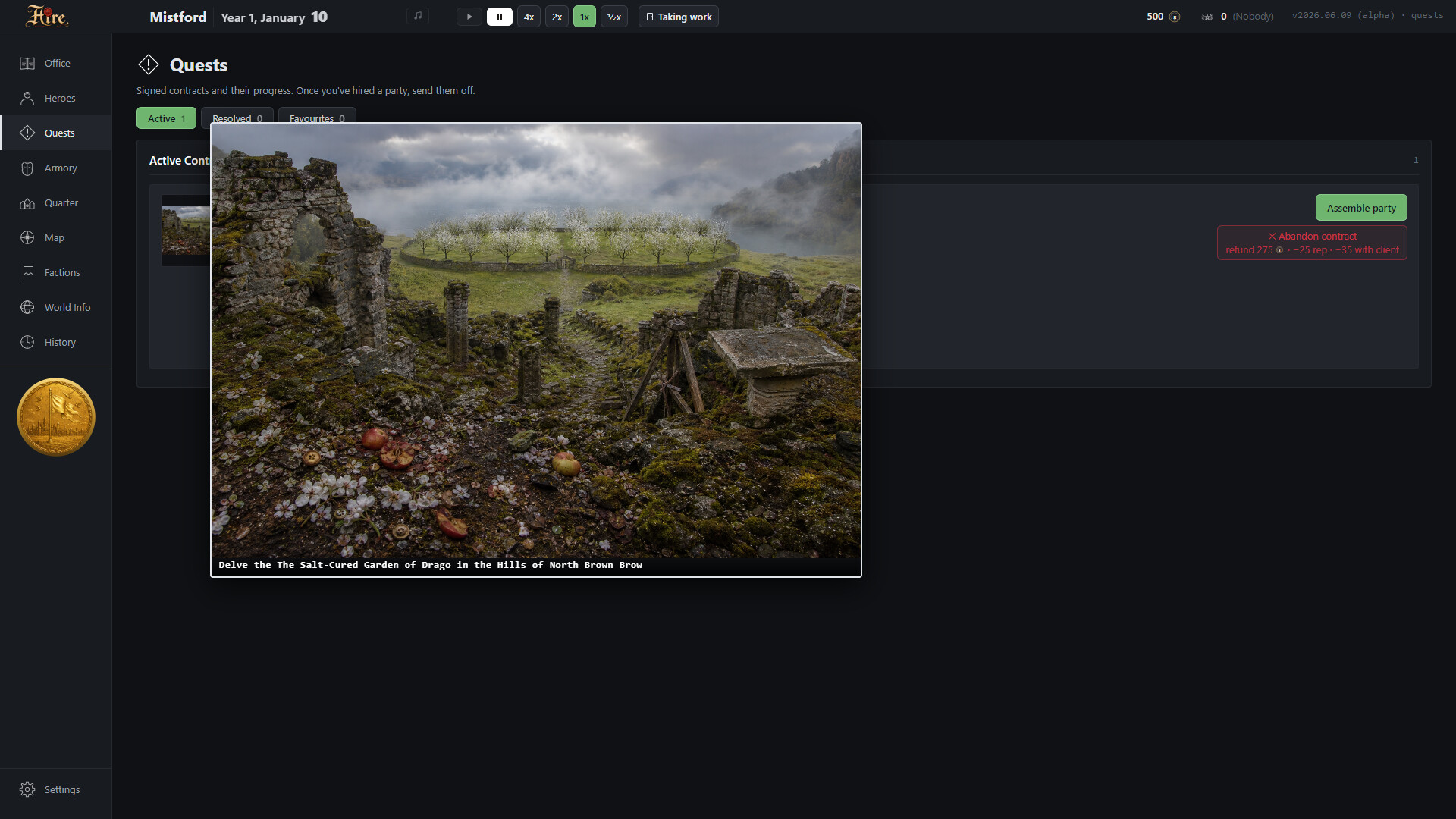This screenshot has height=819, width=1456.
Task: Toggle the Taking work button
Action: point(679,17)
